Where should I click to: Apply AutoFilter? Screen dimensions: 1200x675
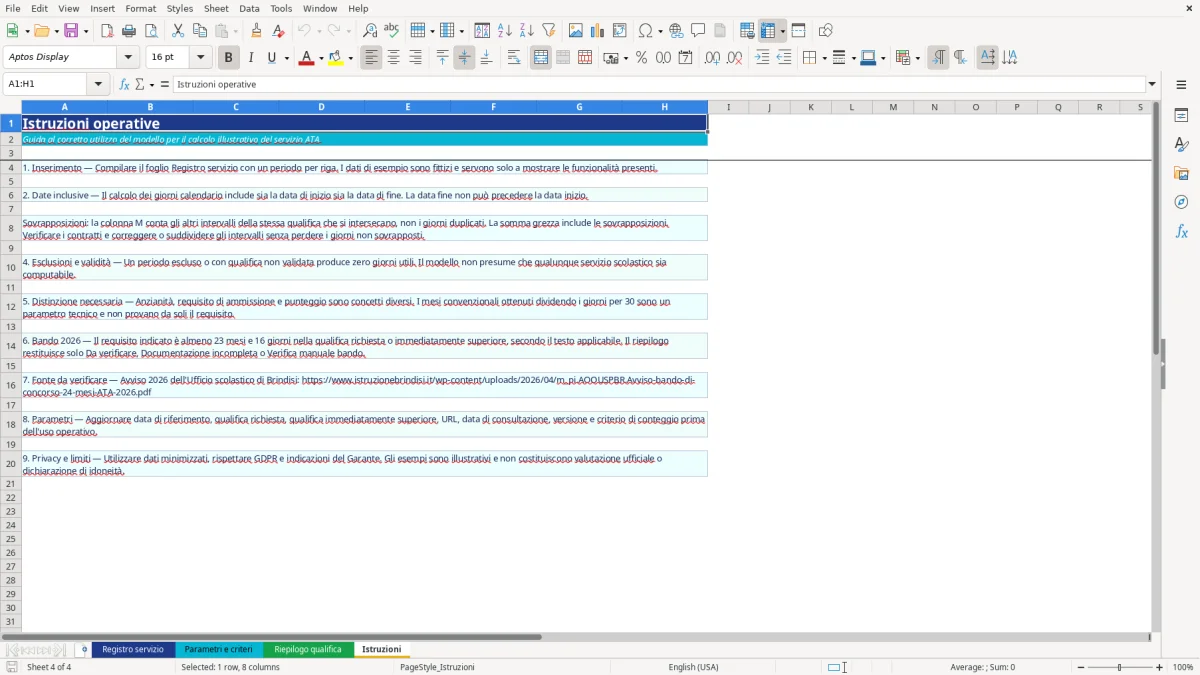(x=549, y=31)
